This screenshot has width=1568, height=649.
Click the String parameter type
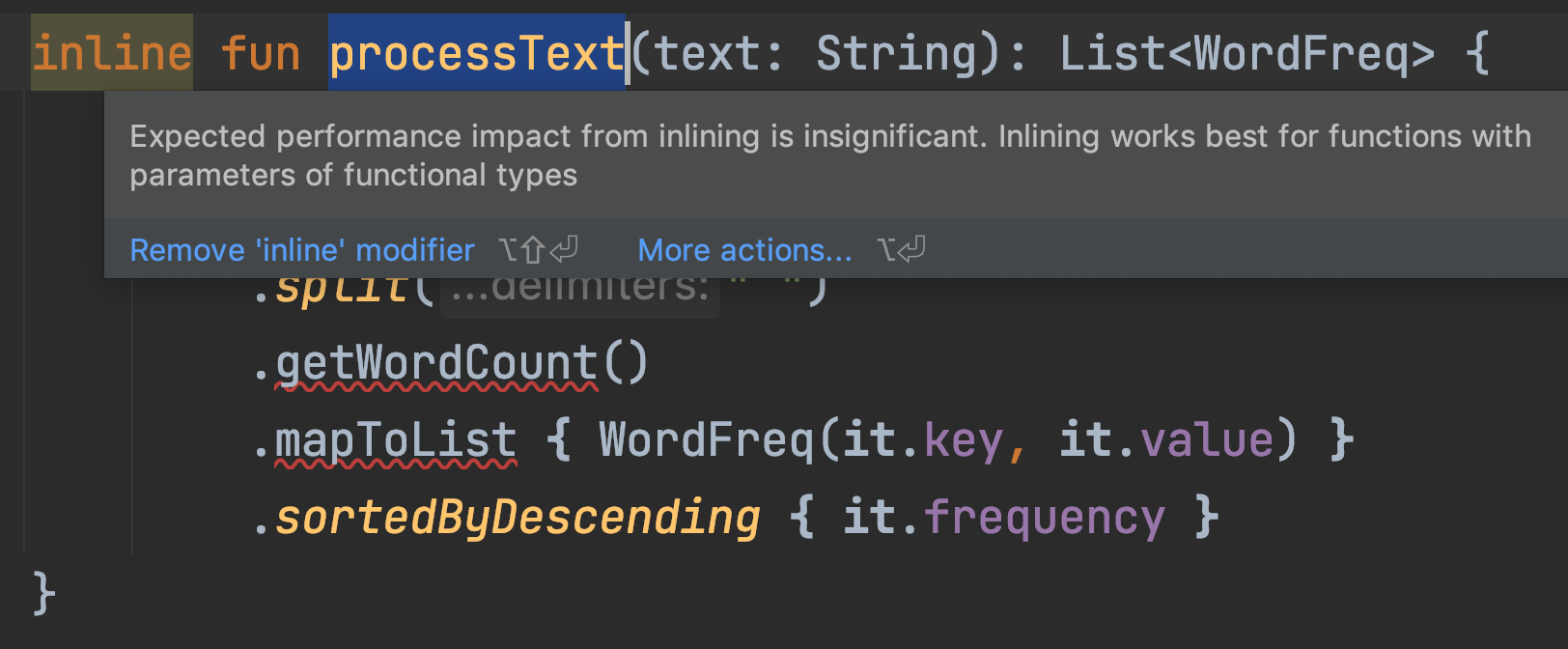[898, 53]
